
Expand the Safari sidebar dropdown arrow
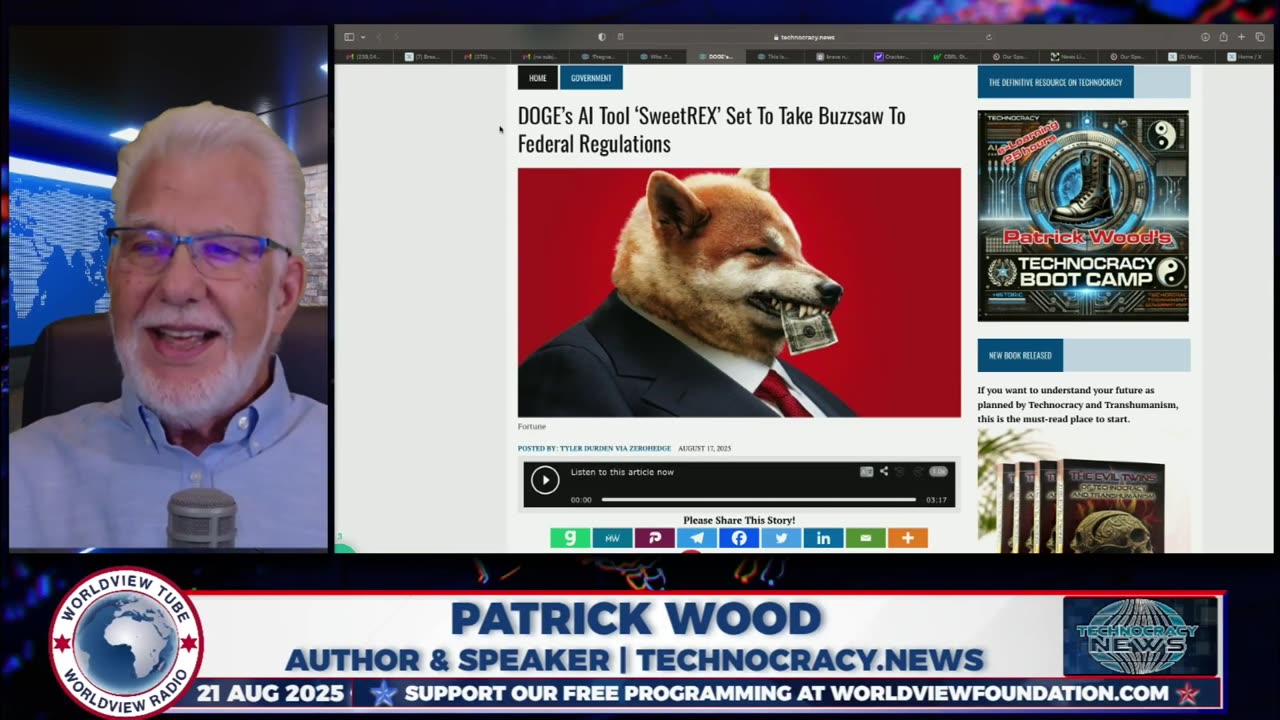tap(362, 37)
